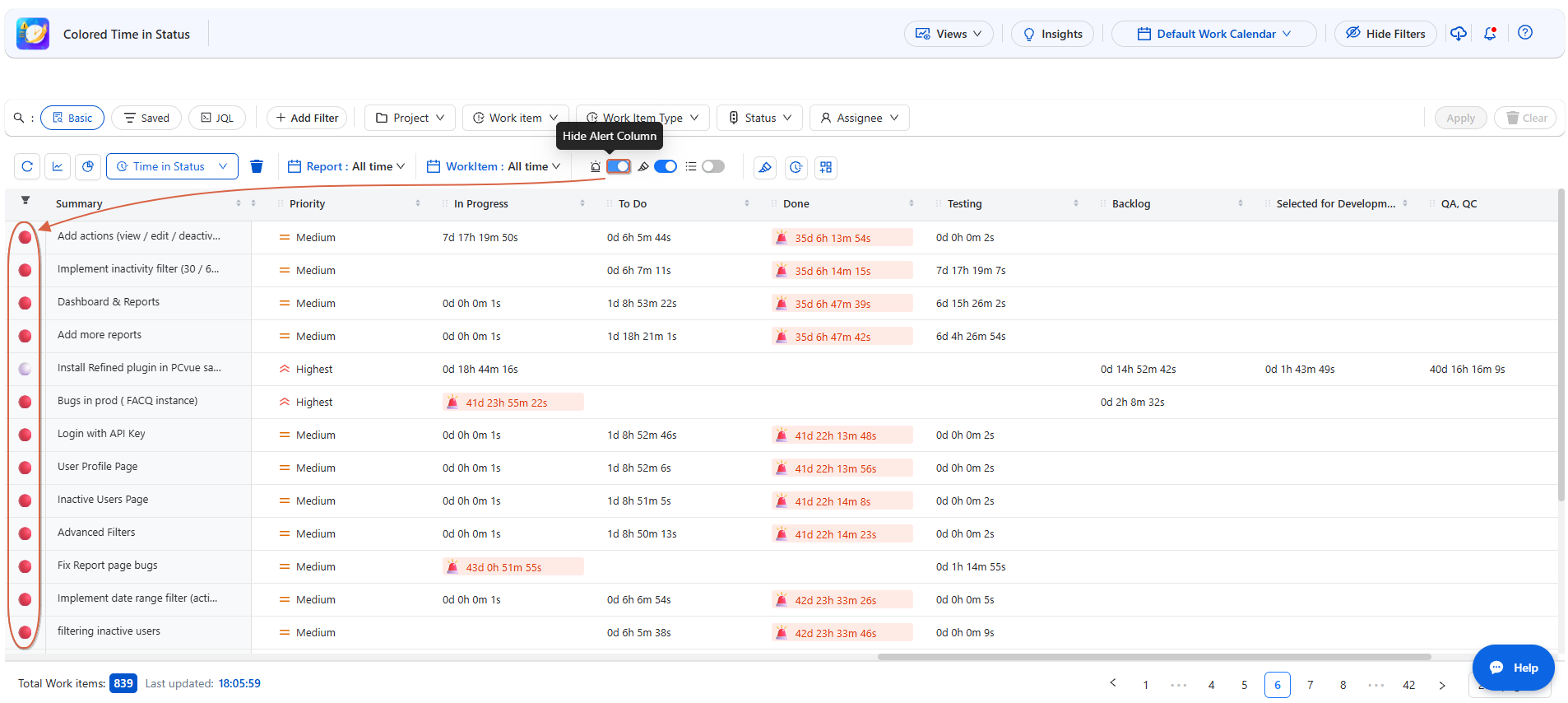The image size is (1568, 703).
Task: Expand the Report: All time date range
Action: 346,166
